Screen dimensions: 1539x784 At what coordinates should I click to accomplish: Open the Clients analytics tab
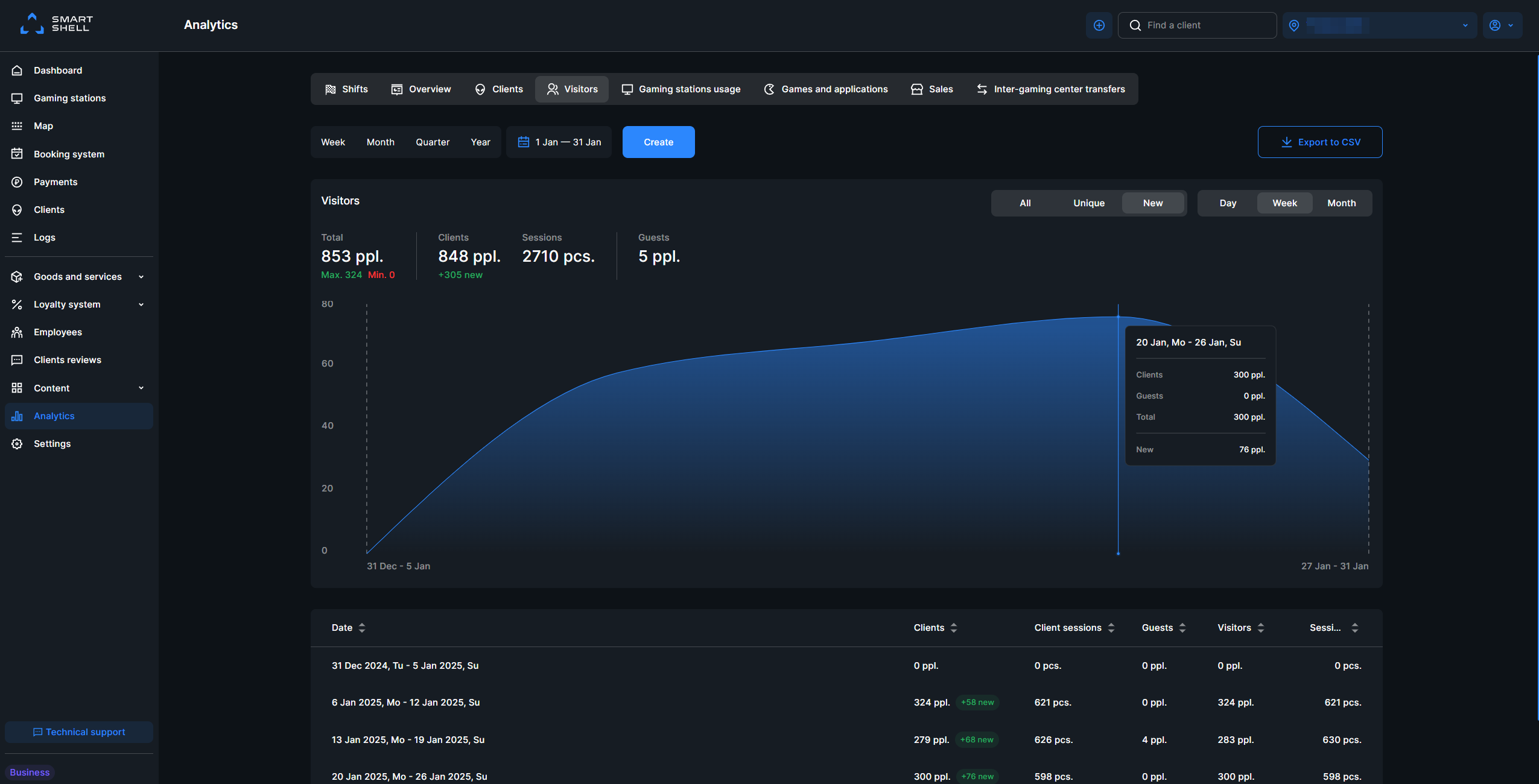[499, 89]
